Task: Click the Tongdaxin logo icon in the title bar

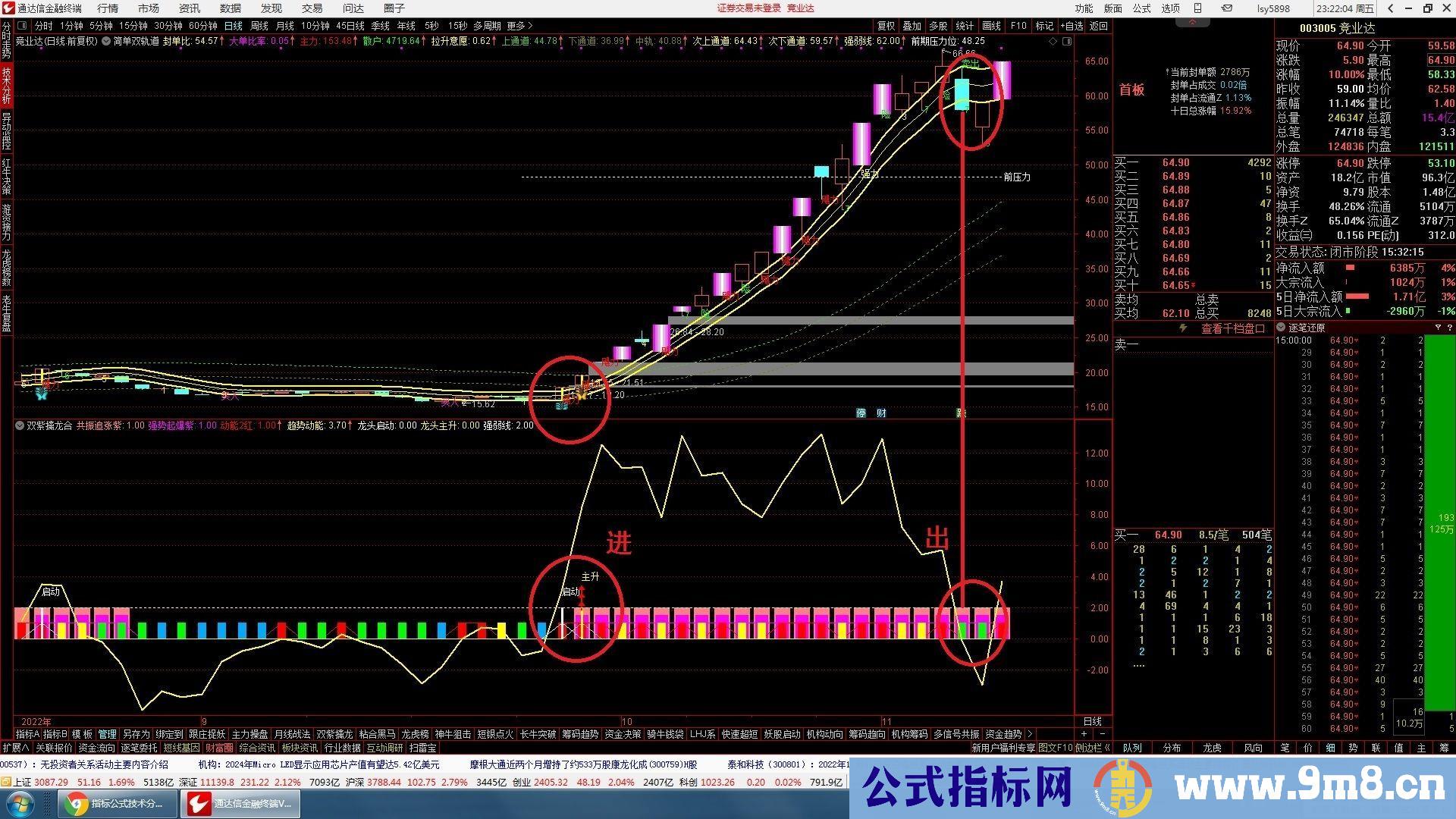Action: pyautogui.click(x=8, y=8)
